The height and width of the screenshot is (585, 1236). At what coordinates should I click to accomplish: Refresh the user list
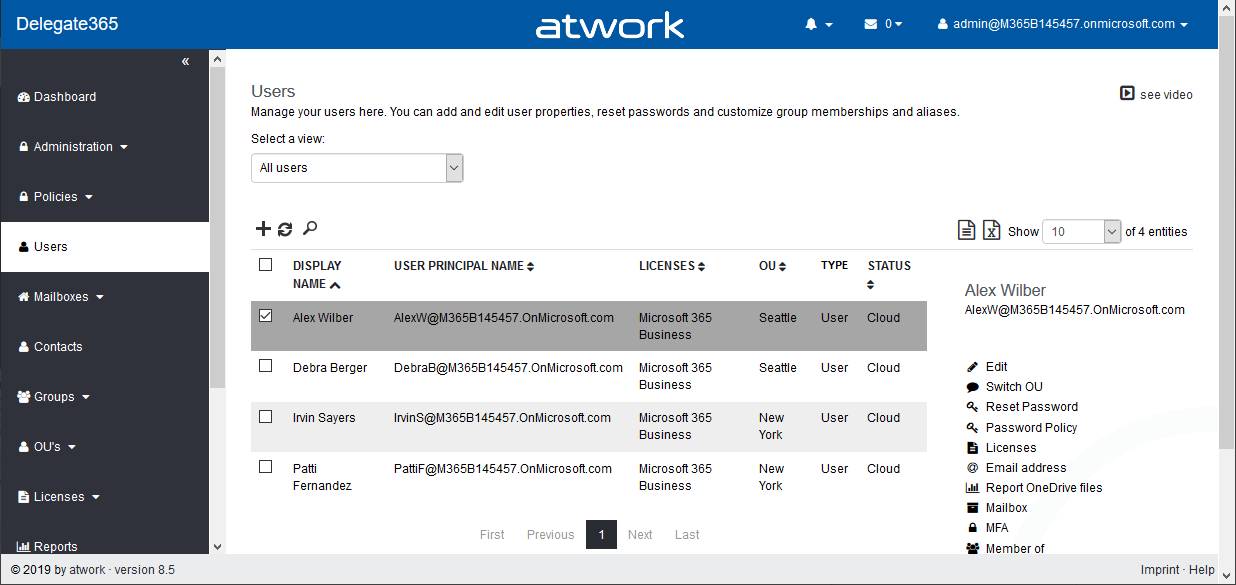[x=285, y=229]
